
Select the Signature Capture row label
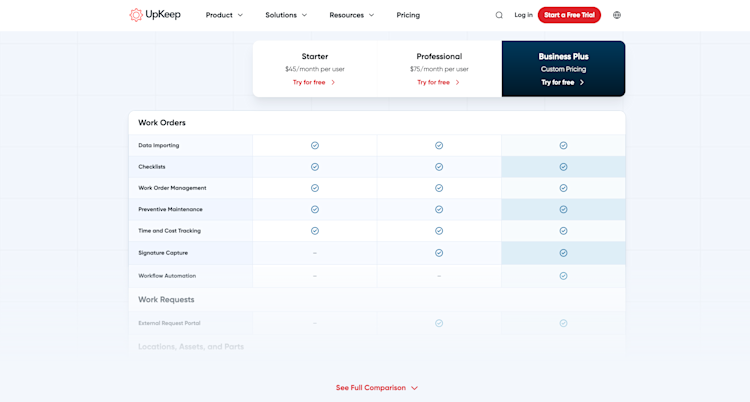(x=163, y=253)
